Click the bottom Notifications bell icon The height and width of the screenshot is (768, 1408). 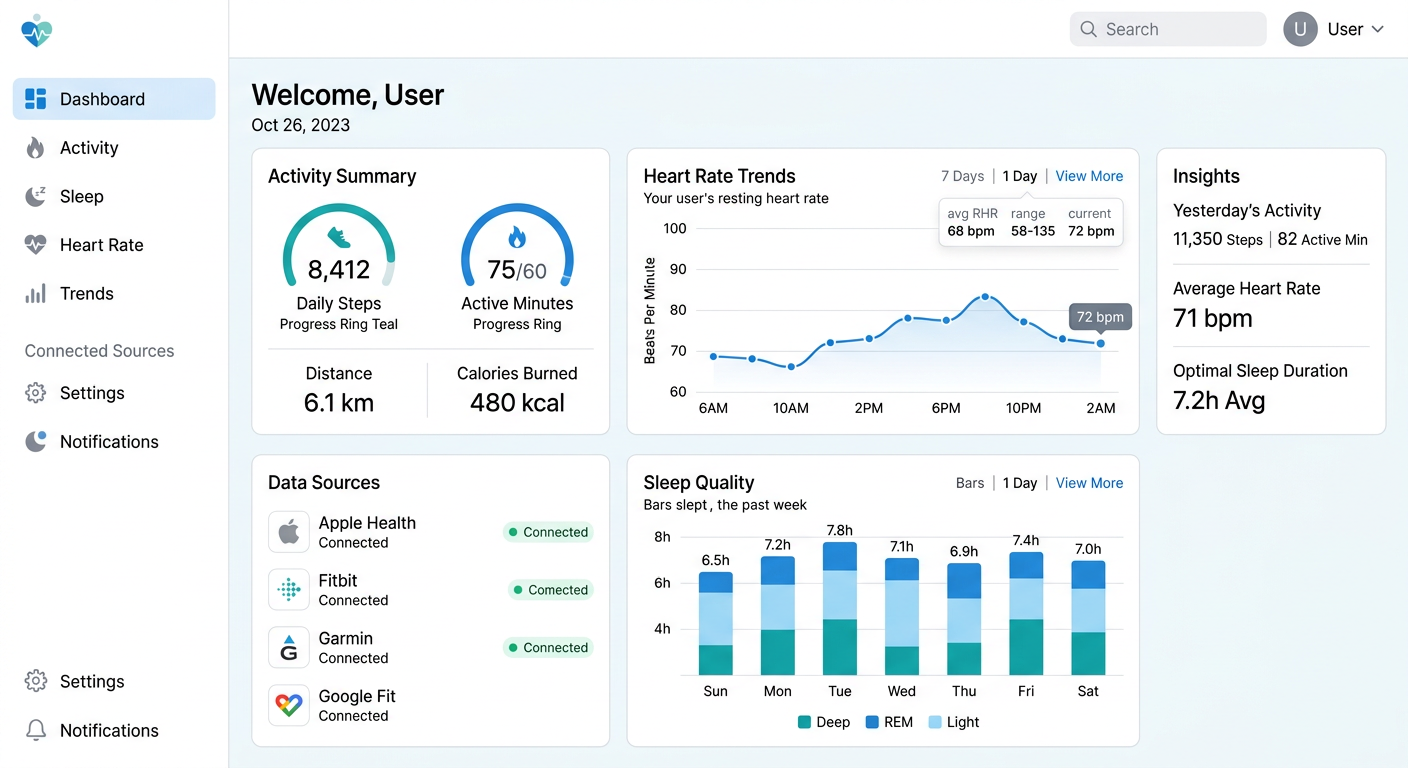click(35, 731)
